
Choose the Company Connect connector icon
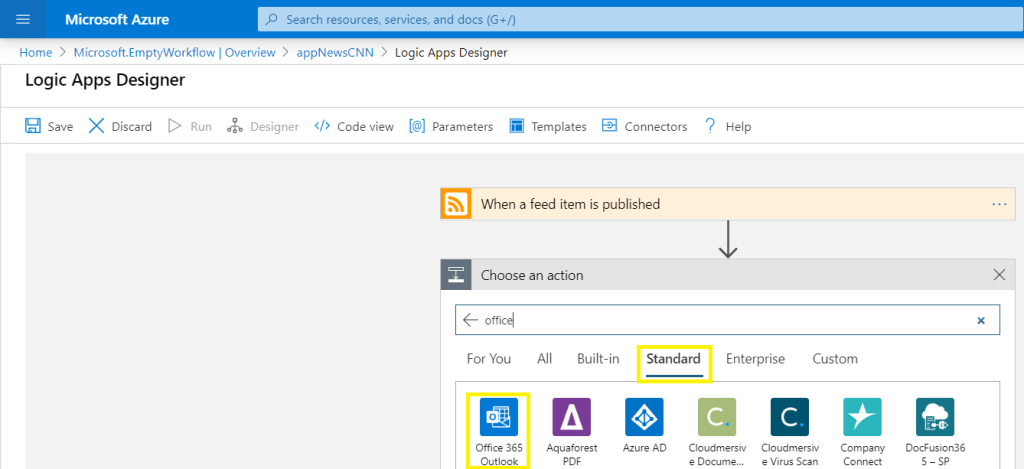[862, 417]
